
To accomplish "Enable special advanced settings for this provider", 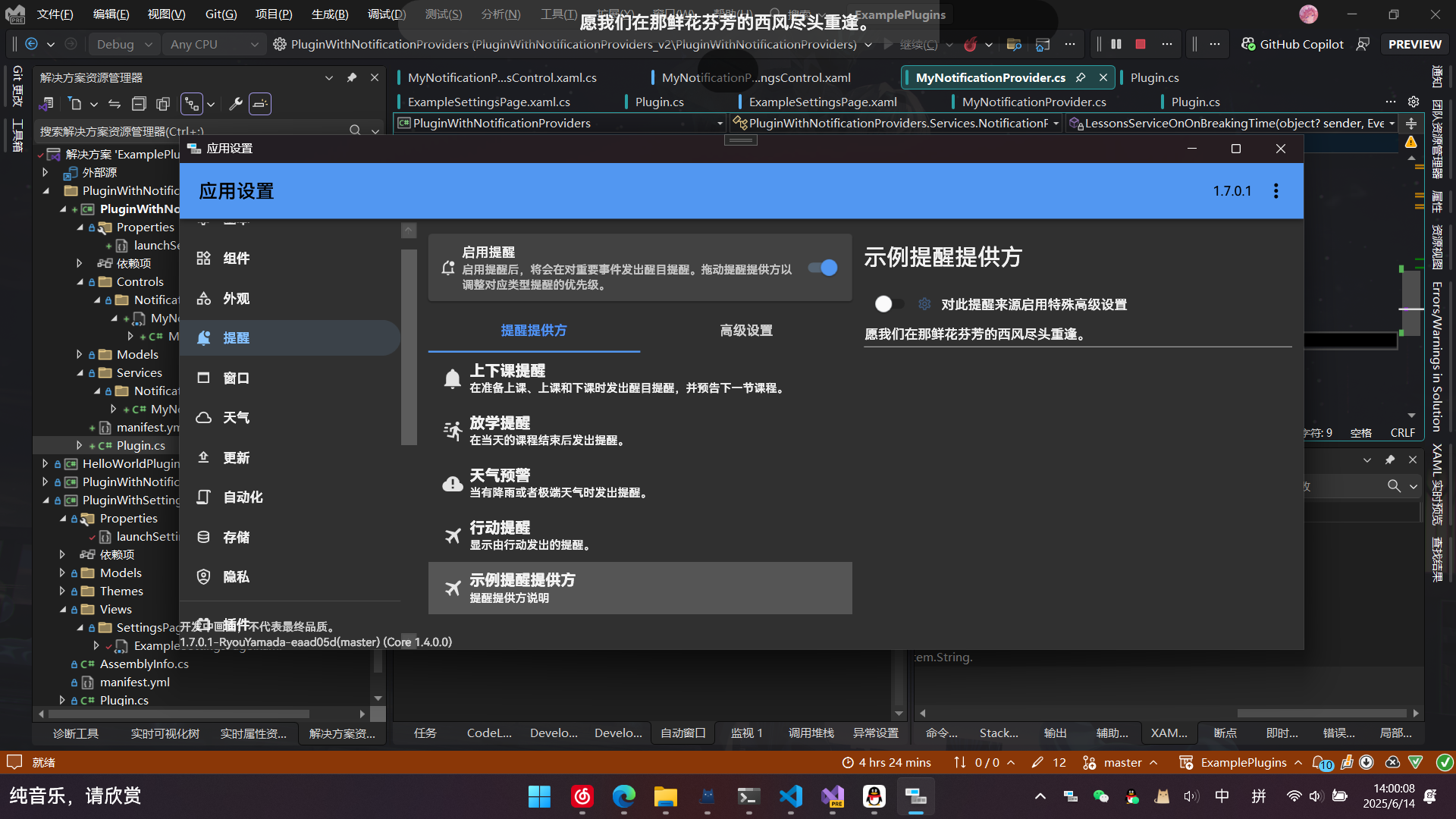I will 889,304.
